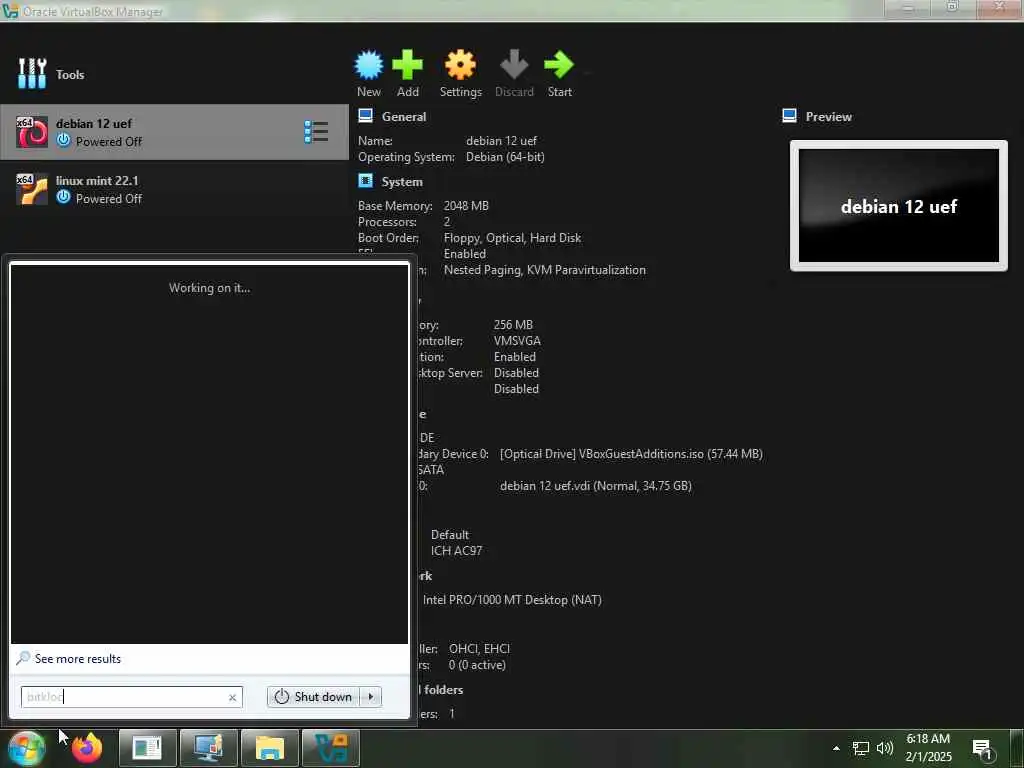Open the notification center icon
The height and width of the screenshot is (768, 1024).
pyautogui.click(x=983, y=749)
